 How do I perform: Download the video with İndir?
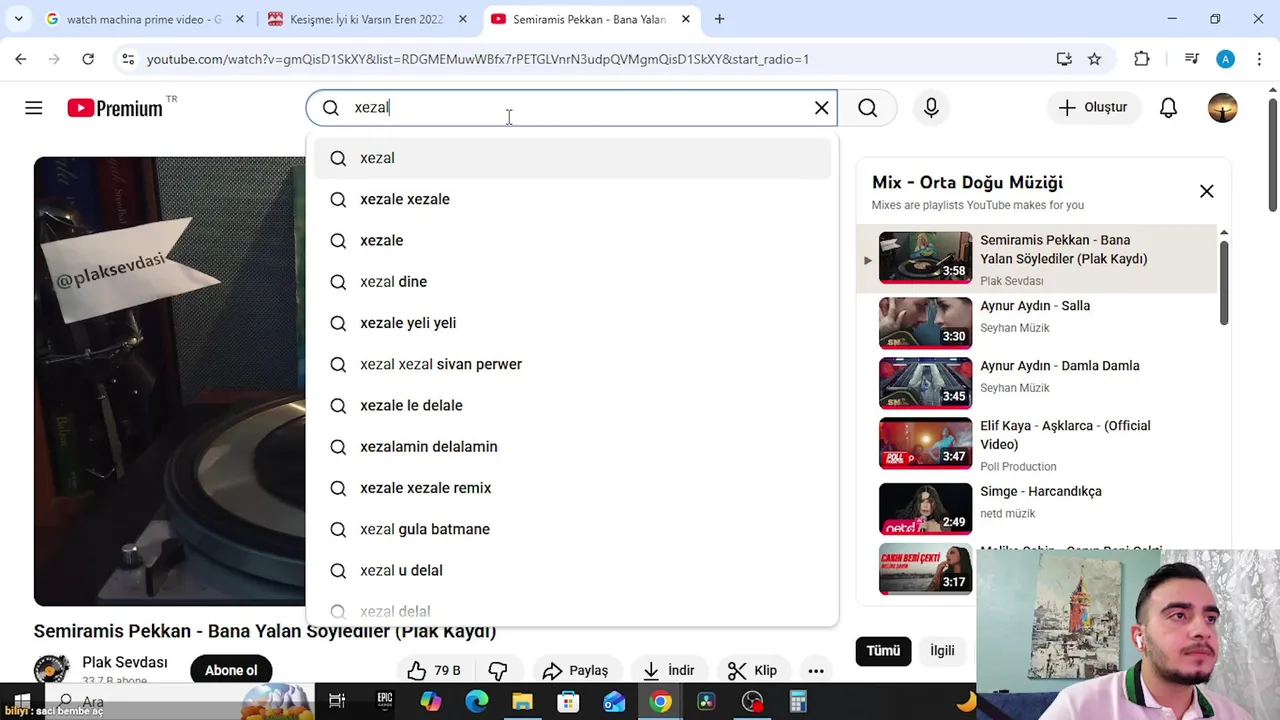click(669, 670)
